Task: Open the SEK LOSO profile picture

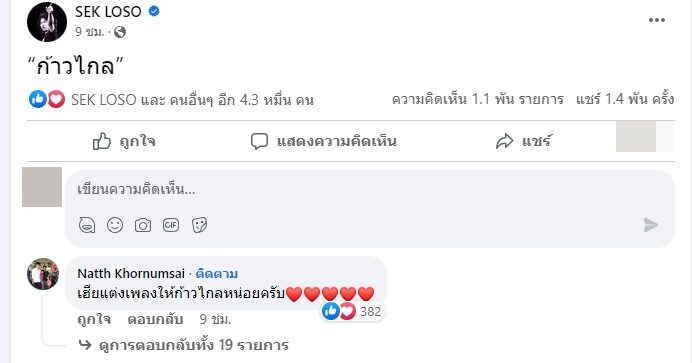Action: [47, 22]
